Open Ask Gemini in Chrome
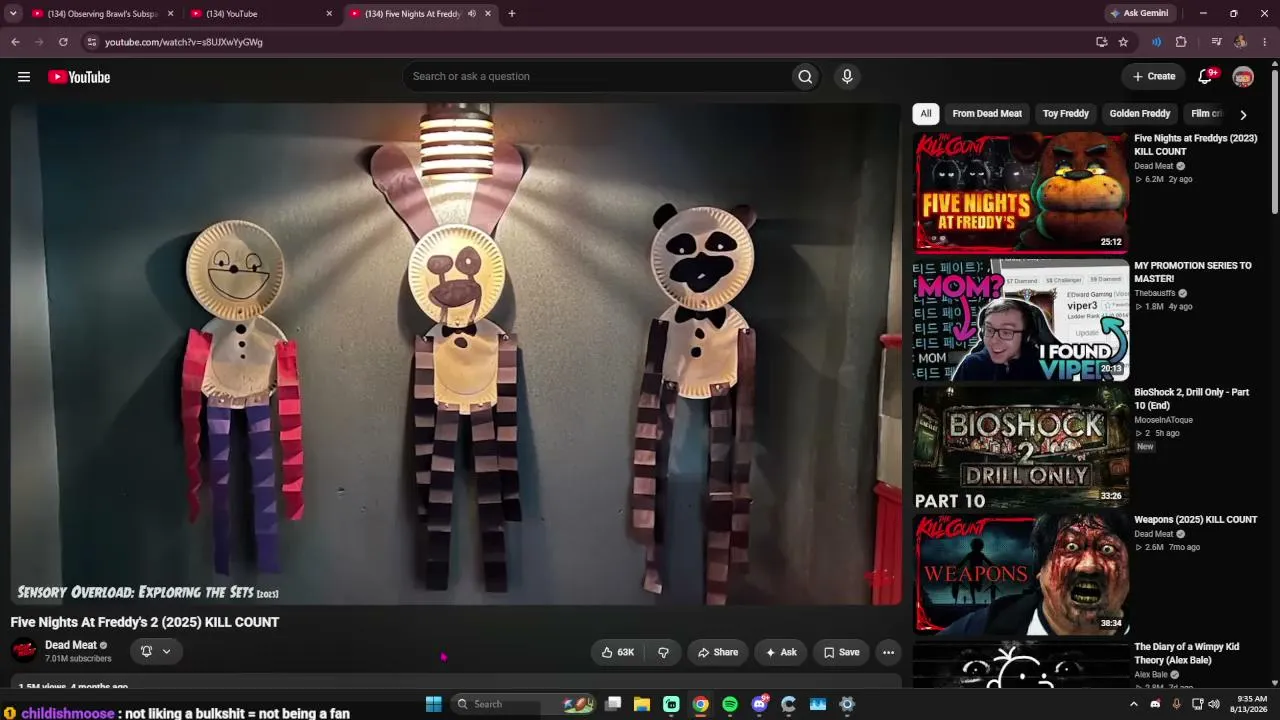This screenshot has width=1280, height=720. point(1139,14)
